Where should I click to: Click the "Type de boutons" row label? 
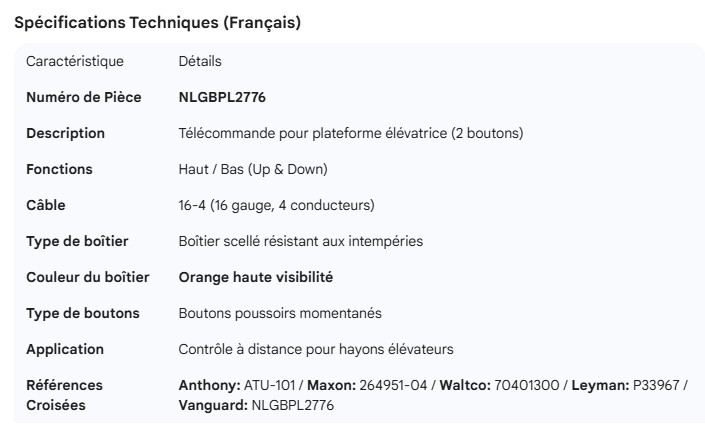pos(83,314)
